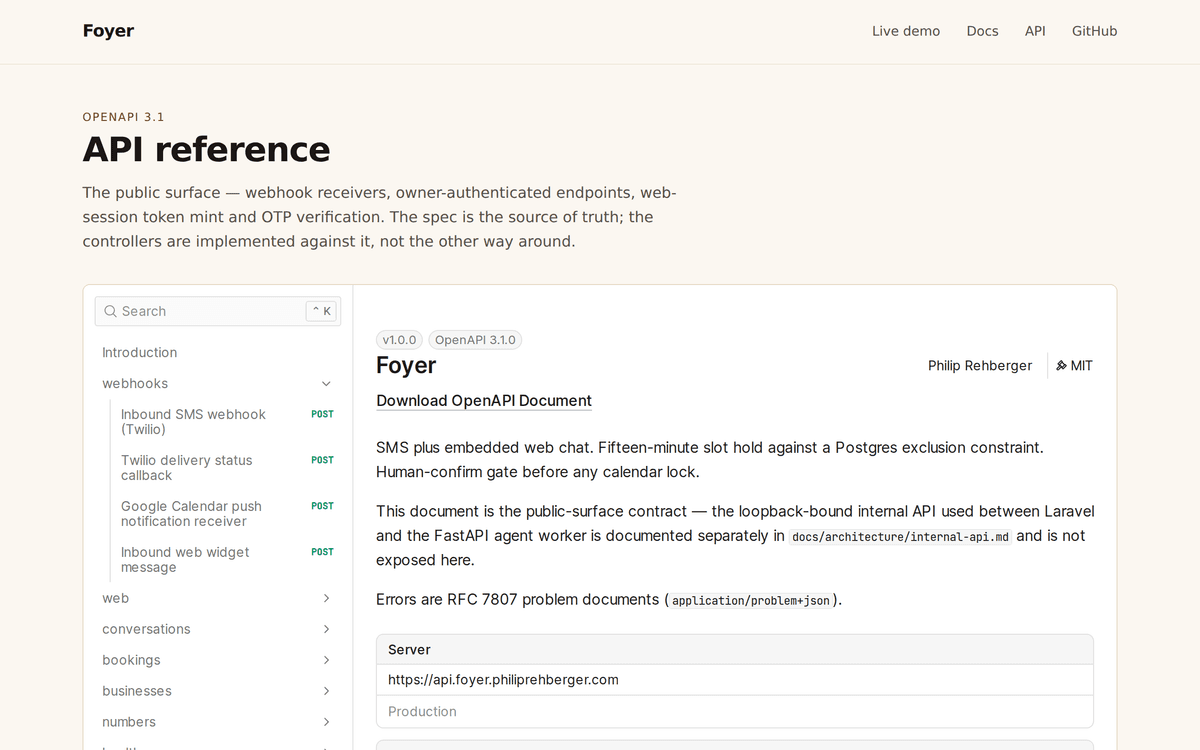Click POST badge for Inbound web widget
This screenshot has width=1200, height=750.
322,552
